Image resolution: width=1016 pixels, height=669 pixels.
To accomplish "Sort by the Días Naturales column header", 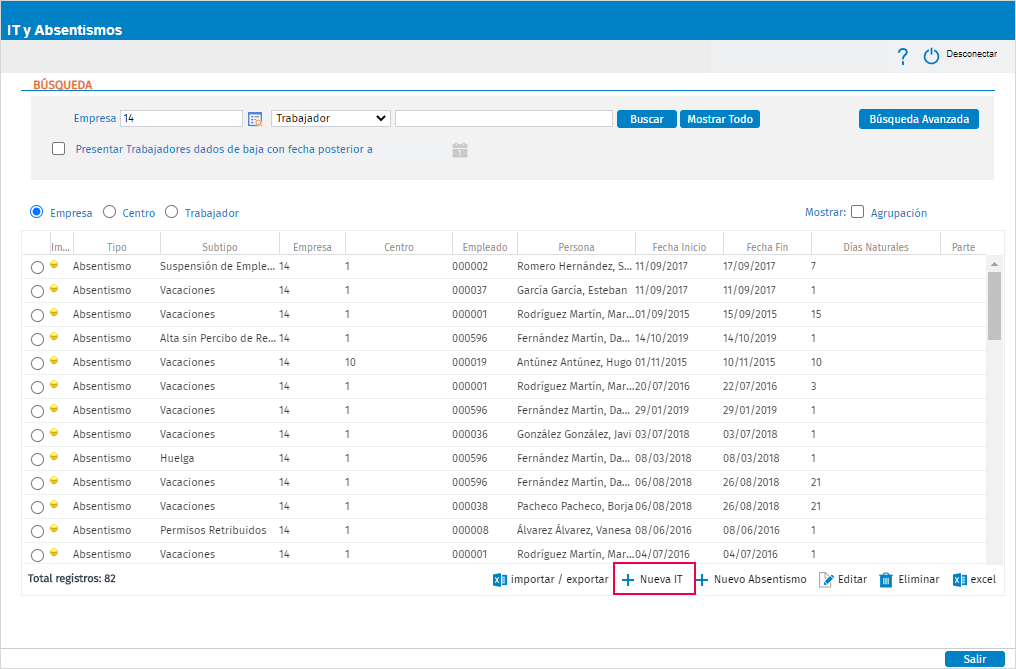I will click(875, 247).
